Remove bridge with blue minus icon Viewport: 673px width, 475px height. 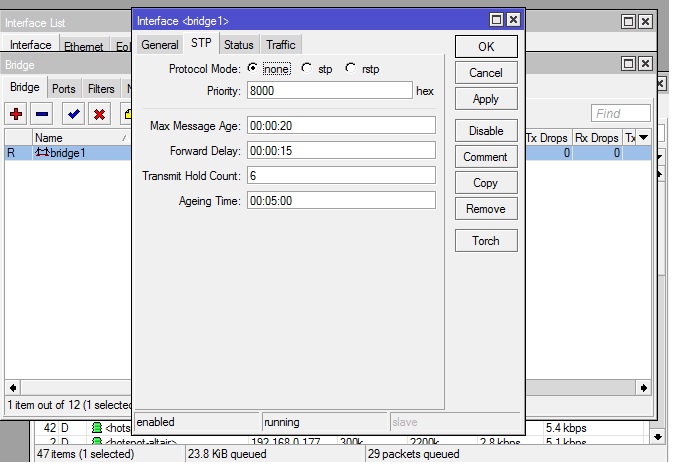tap(42, 114)
